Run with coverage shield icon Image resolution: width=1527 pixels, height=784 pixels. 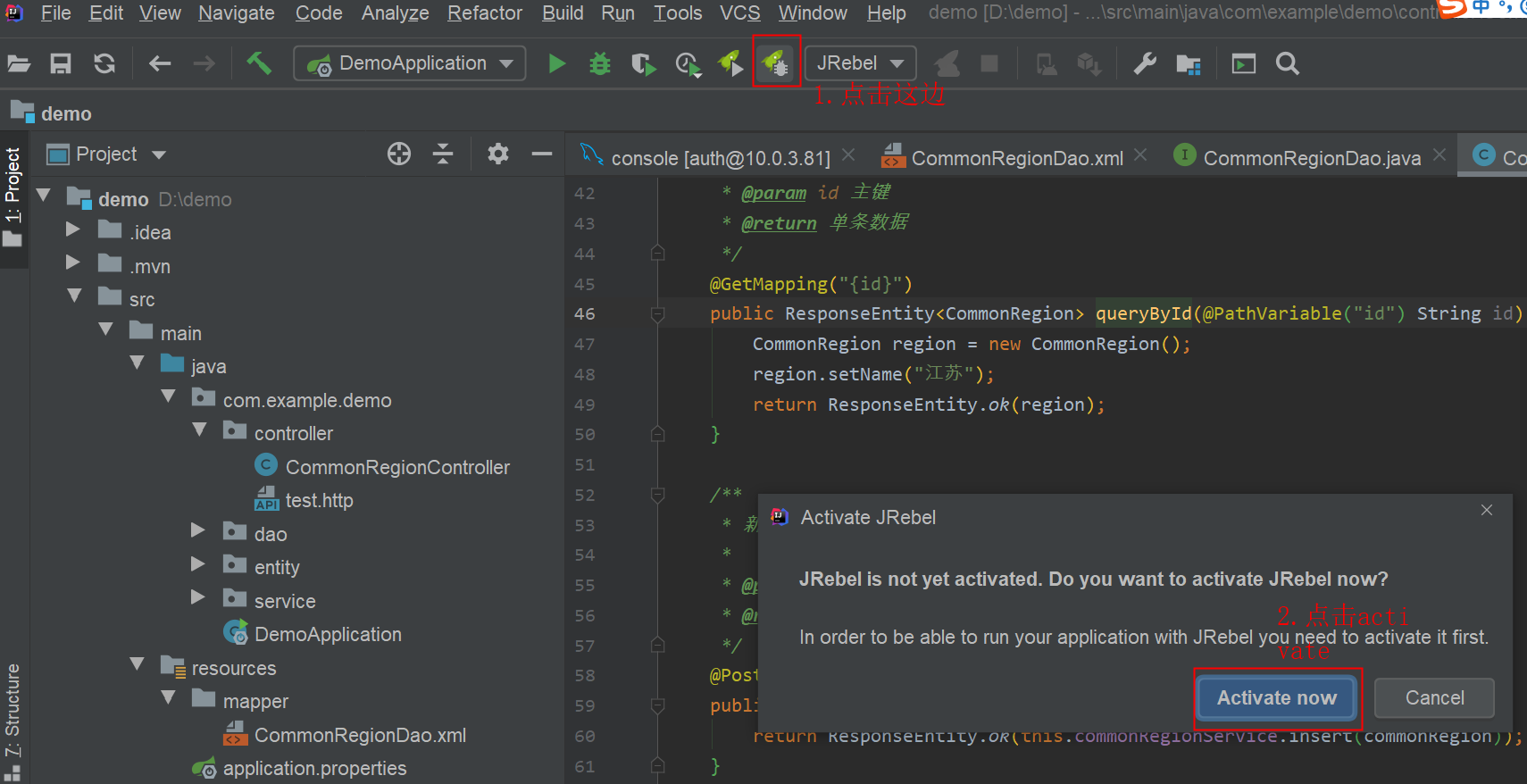click(643, 63)
